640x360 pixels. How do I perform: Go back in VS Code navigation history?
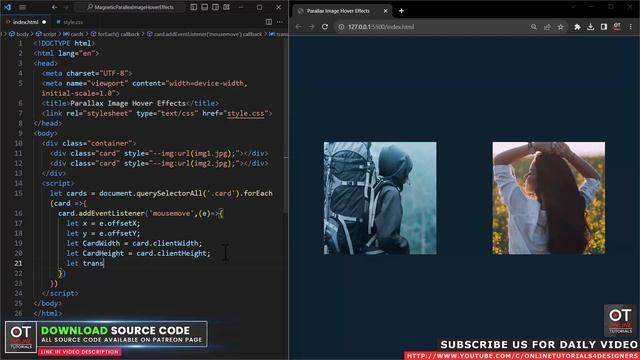pos(54,7)
